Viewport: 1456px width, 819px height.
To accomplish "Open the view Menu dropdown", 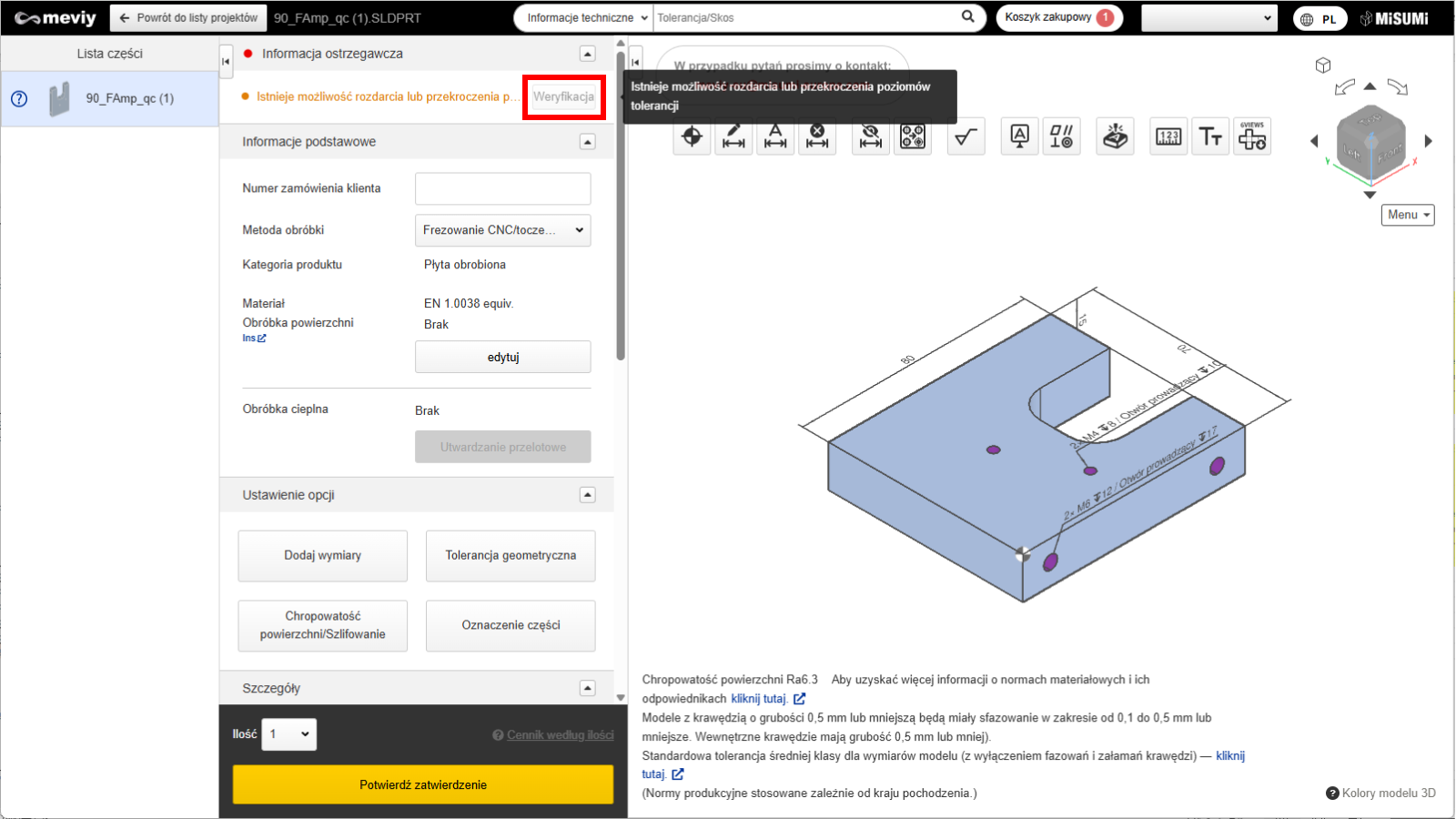I will click(x=1408, y=215).
